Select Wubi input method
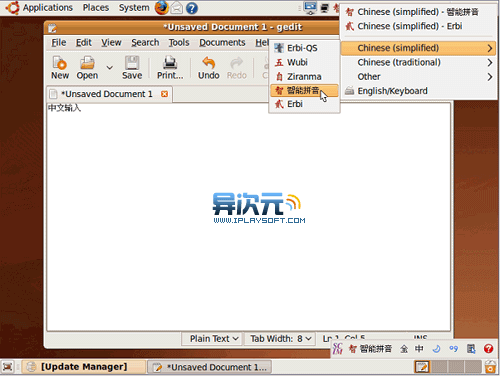This screenshot has height=376, width=500. (304, 62)
